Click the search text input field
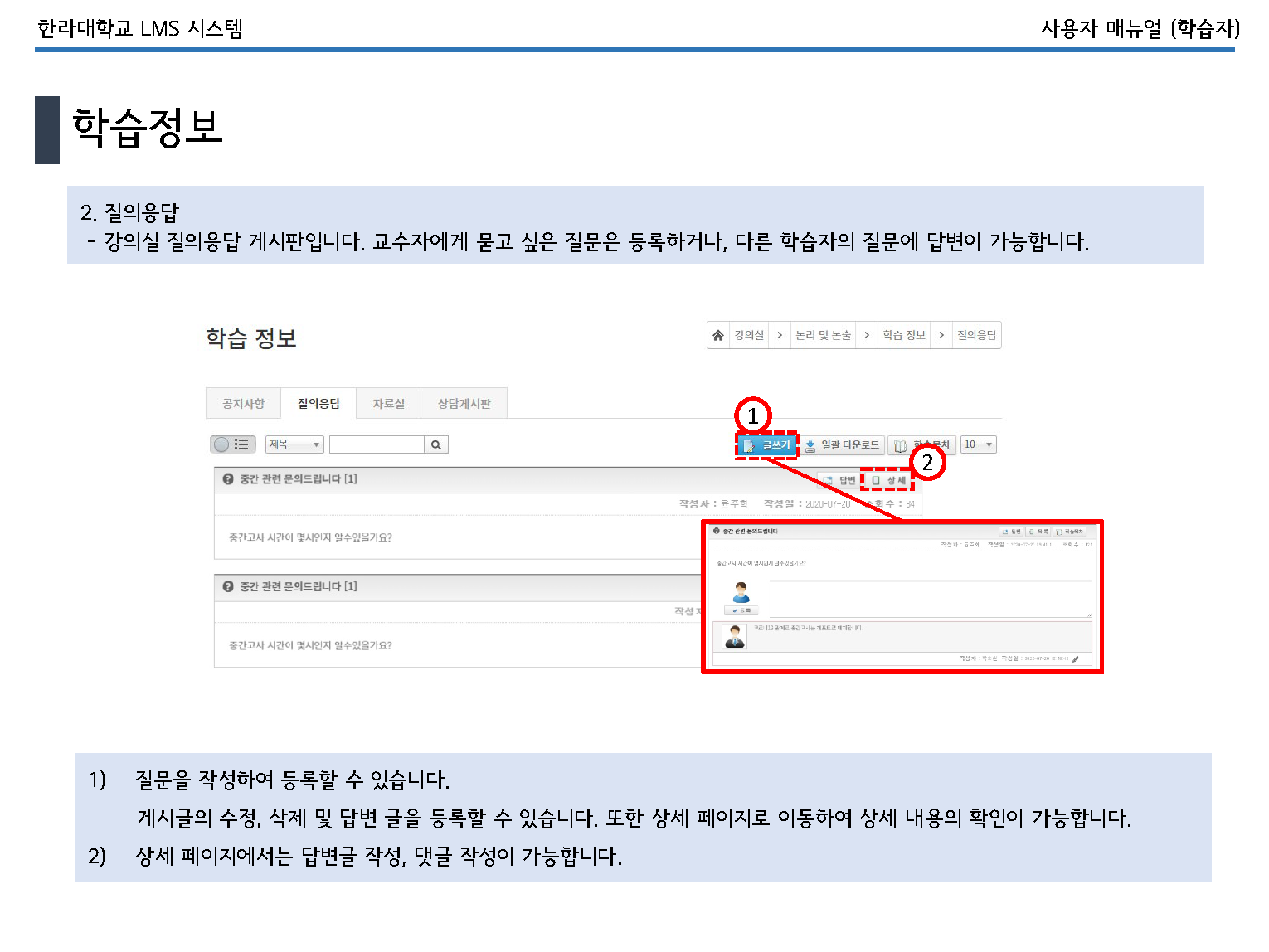 [377, 445]
